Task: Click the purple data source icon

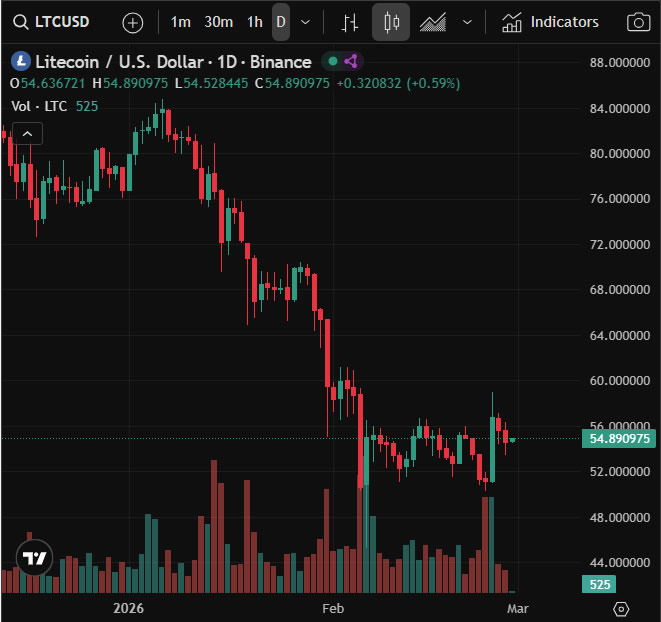Action: (x=351, y=62)
